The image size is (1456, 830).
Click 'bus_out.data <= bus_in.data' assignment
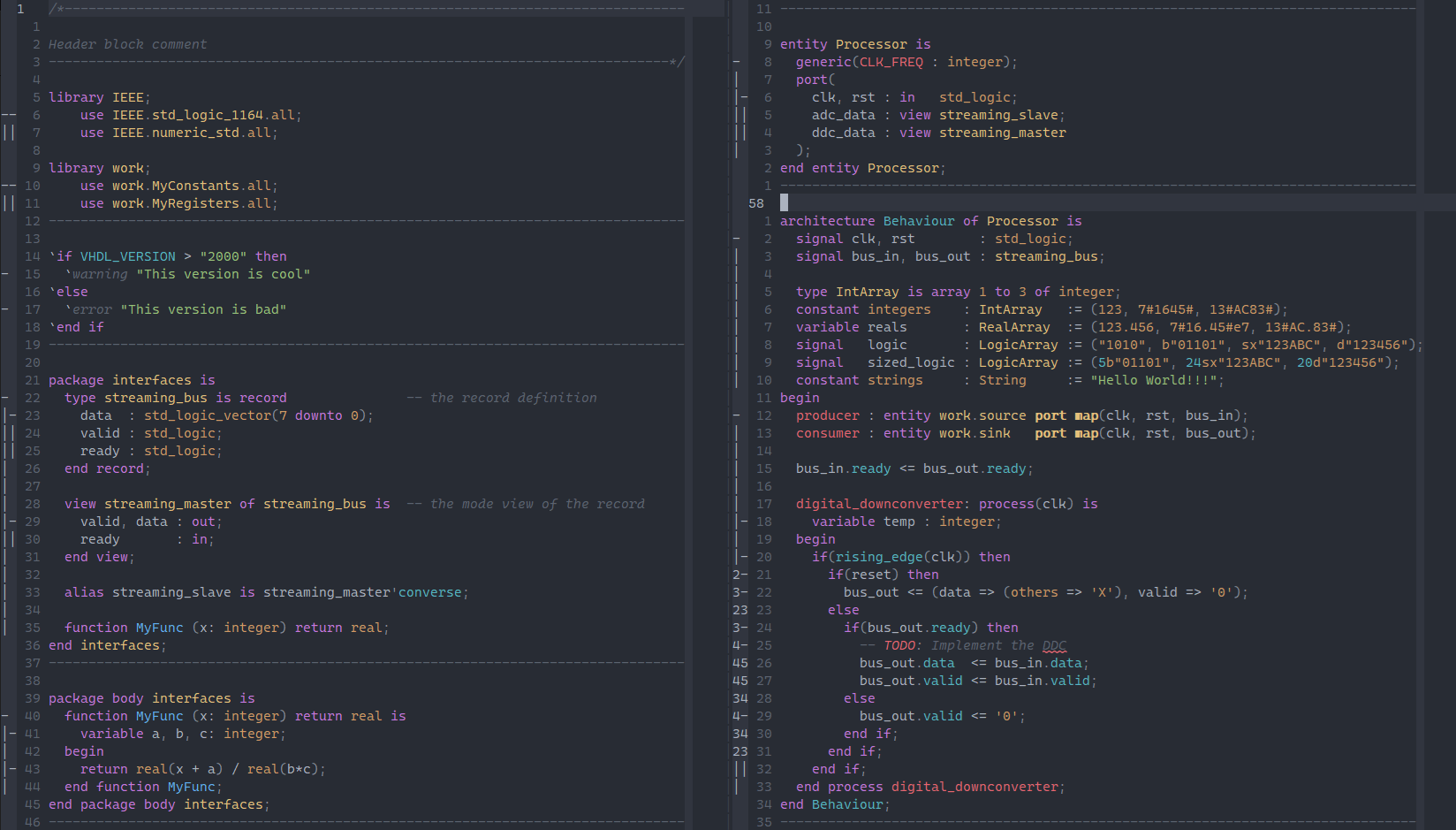[974, 663]
